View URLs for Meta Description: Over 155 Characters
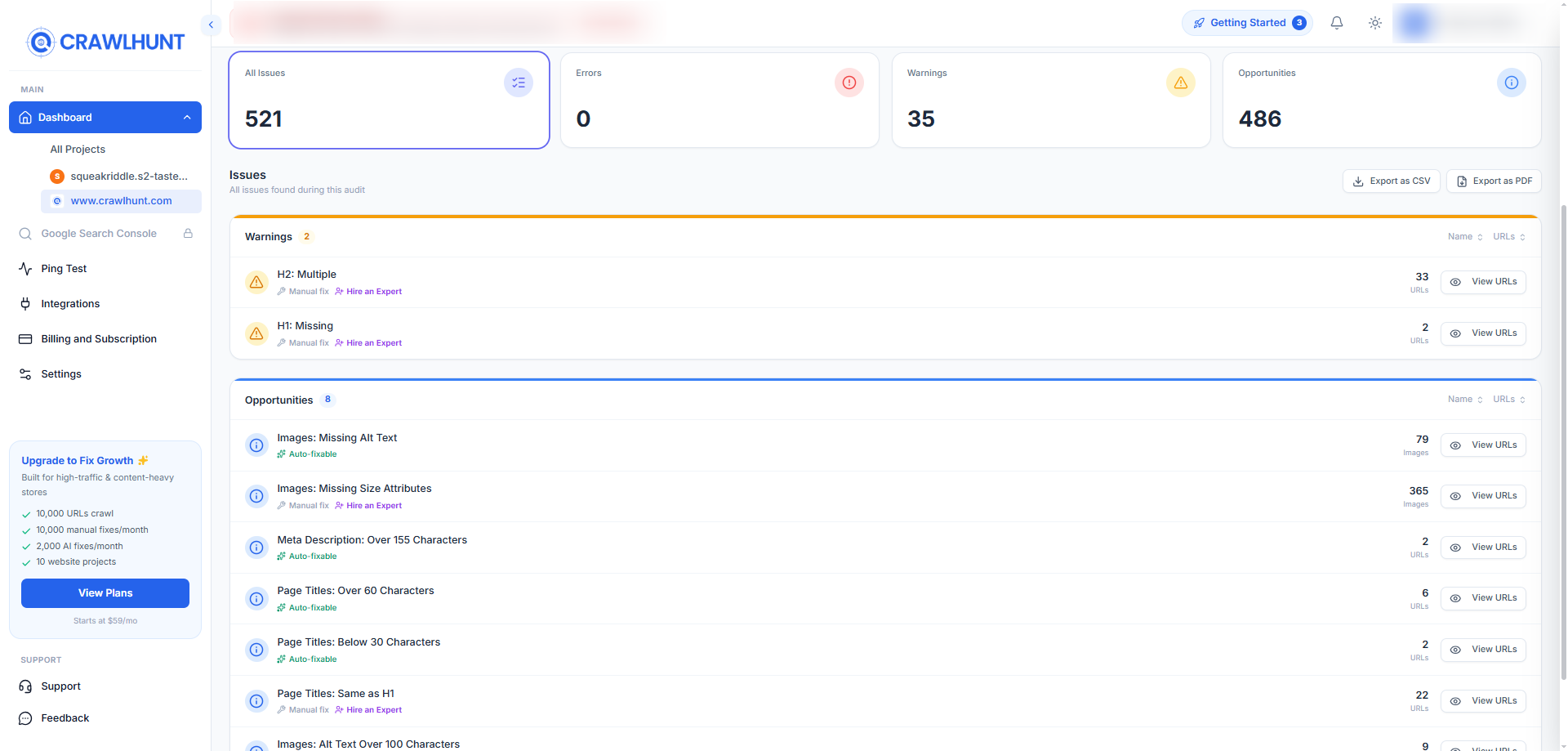Image resolution: width=1568 pixels, height=751 pixels. tap(1483, 548)
